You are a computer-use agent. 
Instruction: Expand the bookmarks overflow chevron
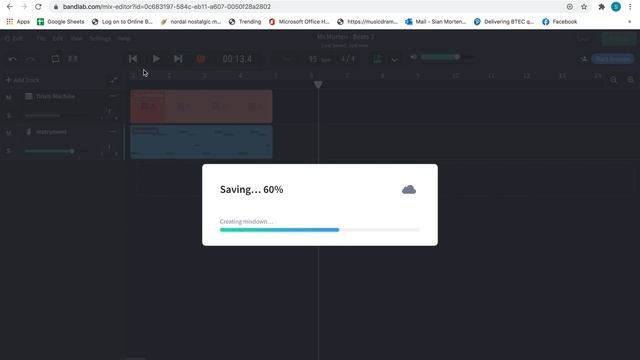(x=630, y=22)
